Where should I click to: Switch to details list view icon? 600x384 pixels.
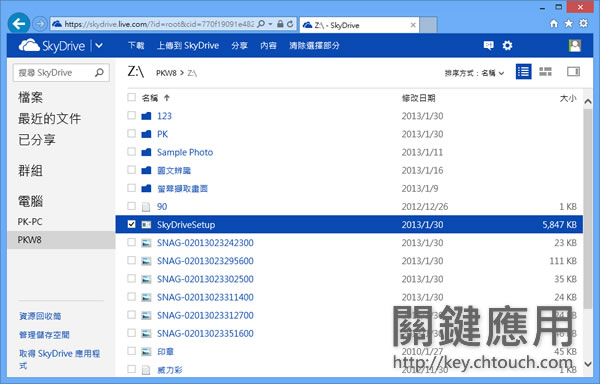pyautogui.click(x=523, y=72)
